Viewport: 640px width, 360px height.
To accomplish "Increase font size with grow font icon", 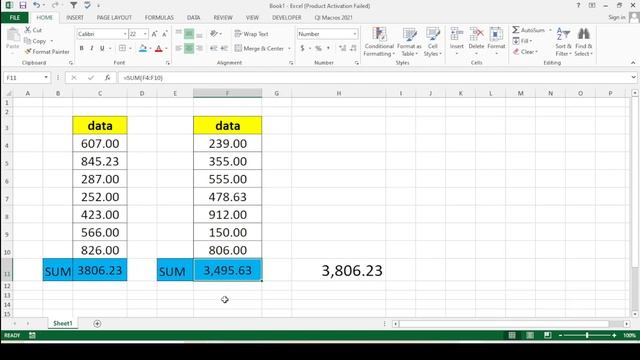I will (x=154, y=34).
